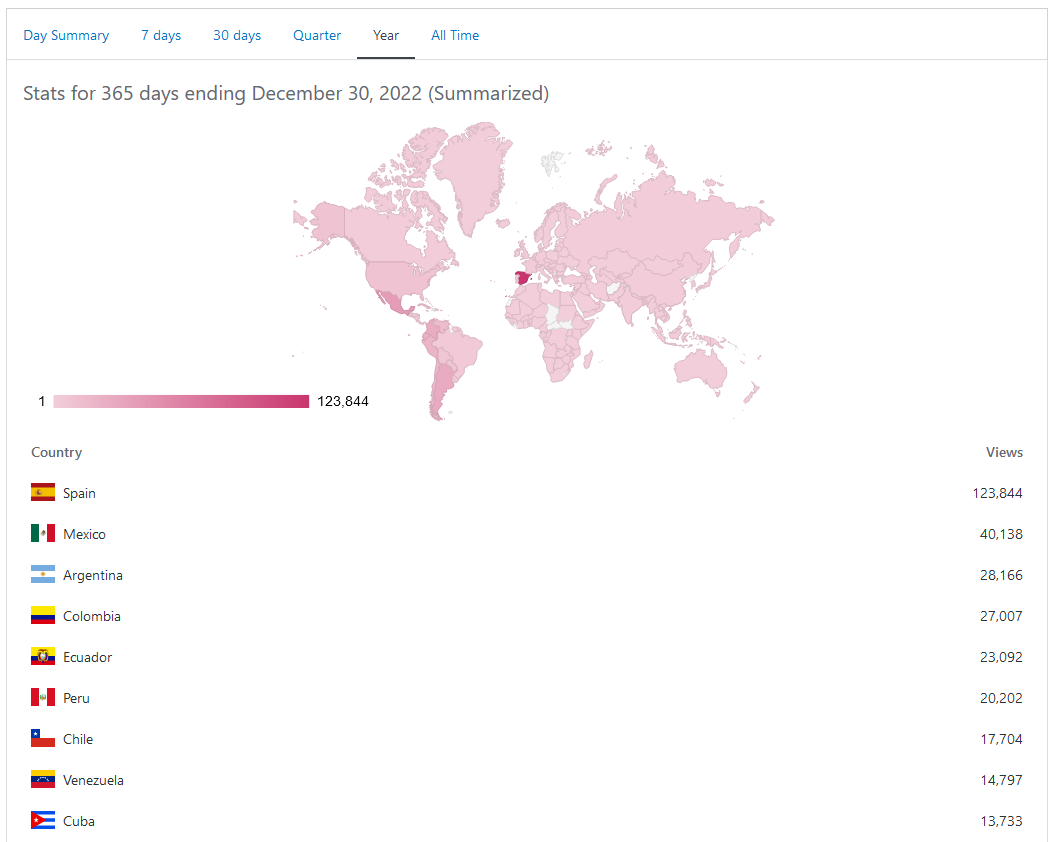Click the Mexico flag icon
This screenshot has width=1050, height=842.
[43, 533]
